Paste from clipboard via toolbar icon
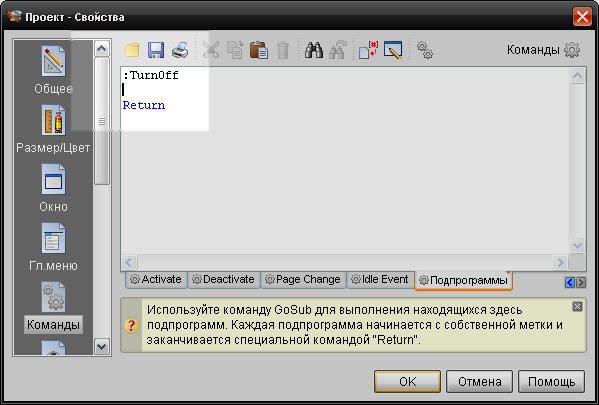Image resolution: width=599 pixels, height=405 pixels. (259, 50)
